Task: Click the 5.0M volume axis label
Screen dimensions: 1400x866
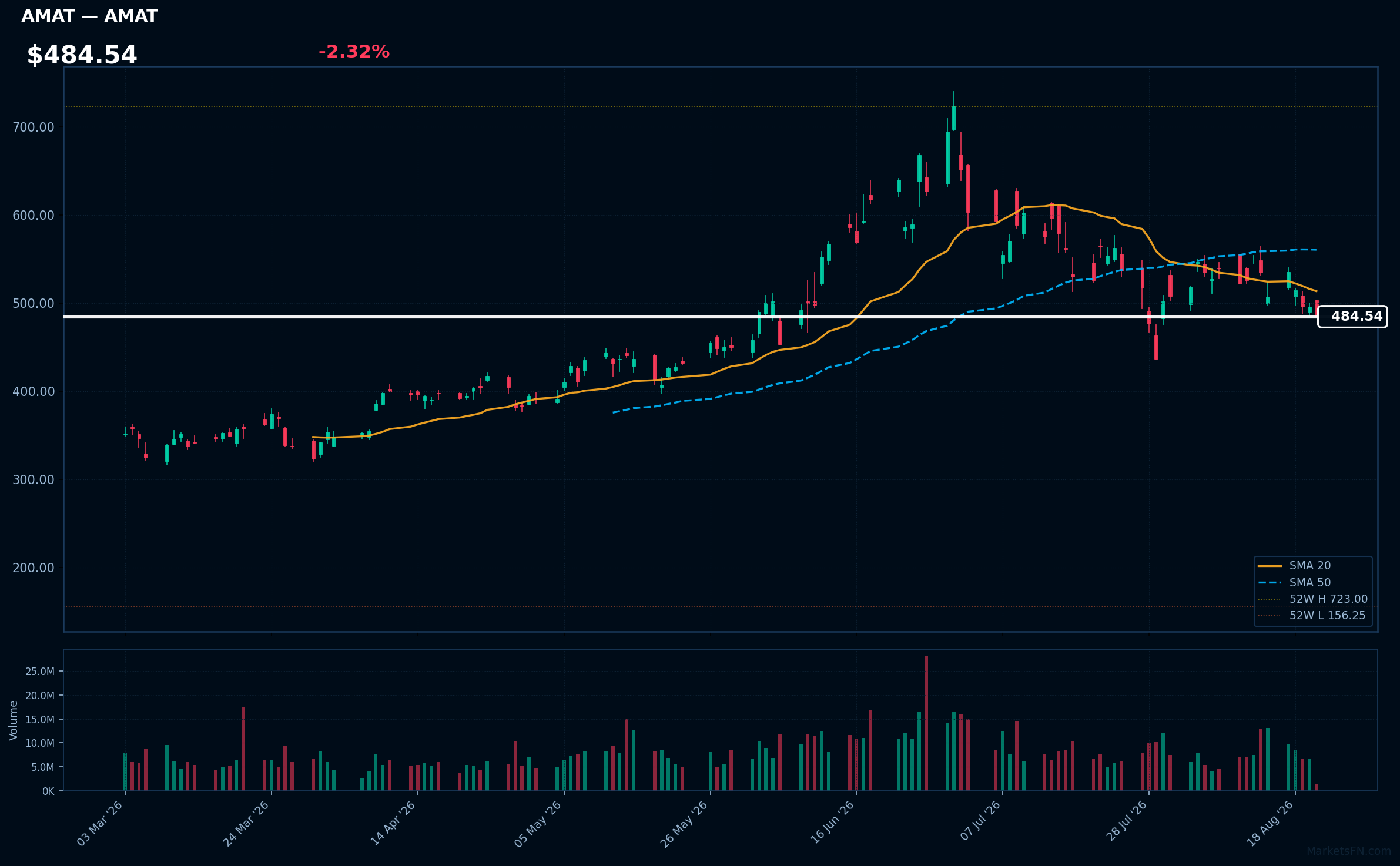Action: click(43, 767)
